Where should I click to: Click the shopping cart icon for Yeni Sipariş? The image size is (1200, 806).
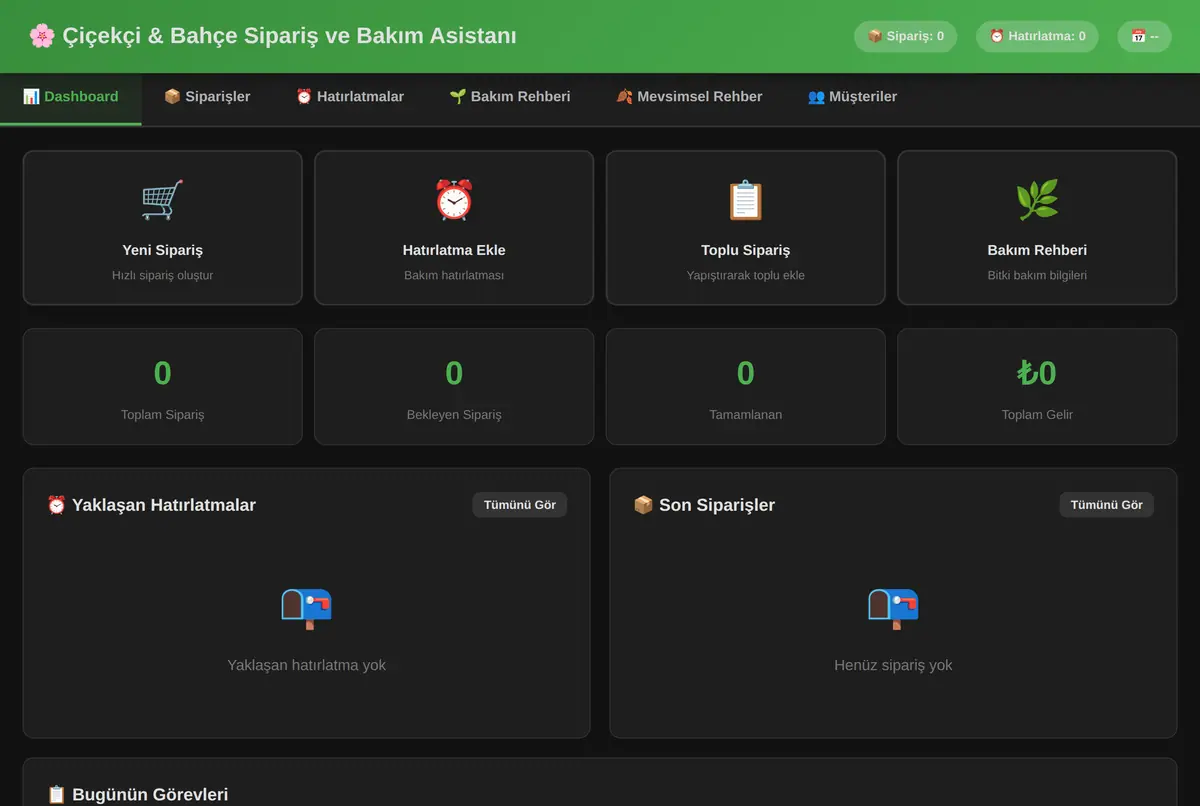tap(162, 200)
